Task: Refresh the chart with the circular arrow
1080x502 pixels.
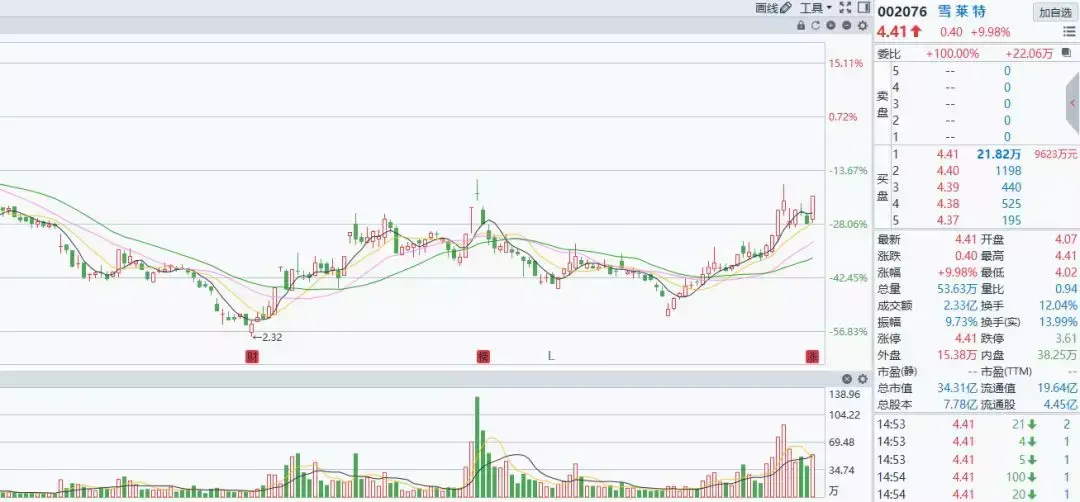Action: pos(816,25)
